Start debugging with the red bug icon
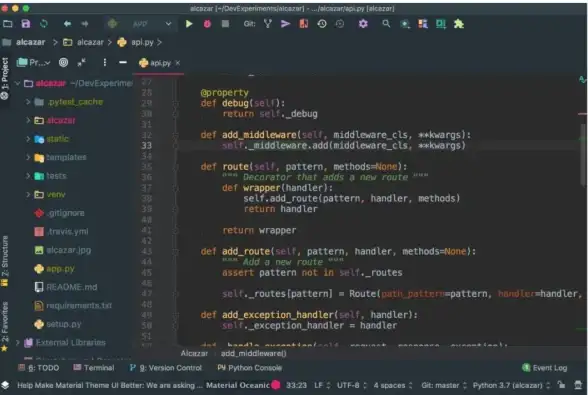 (207, 24)
